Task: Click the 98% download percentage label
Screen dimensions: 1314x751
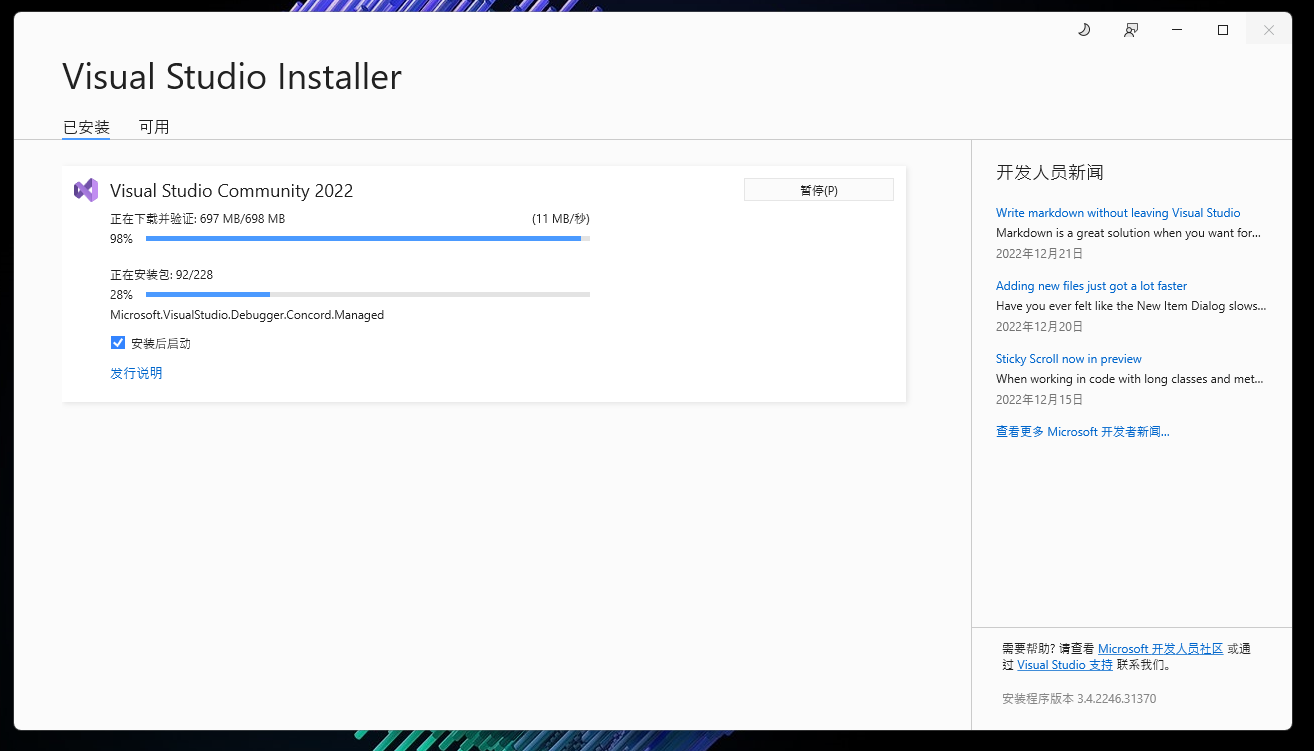Action: tap(121, 239)
